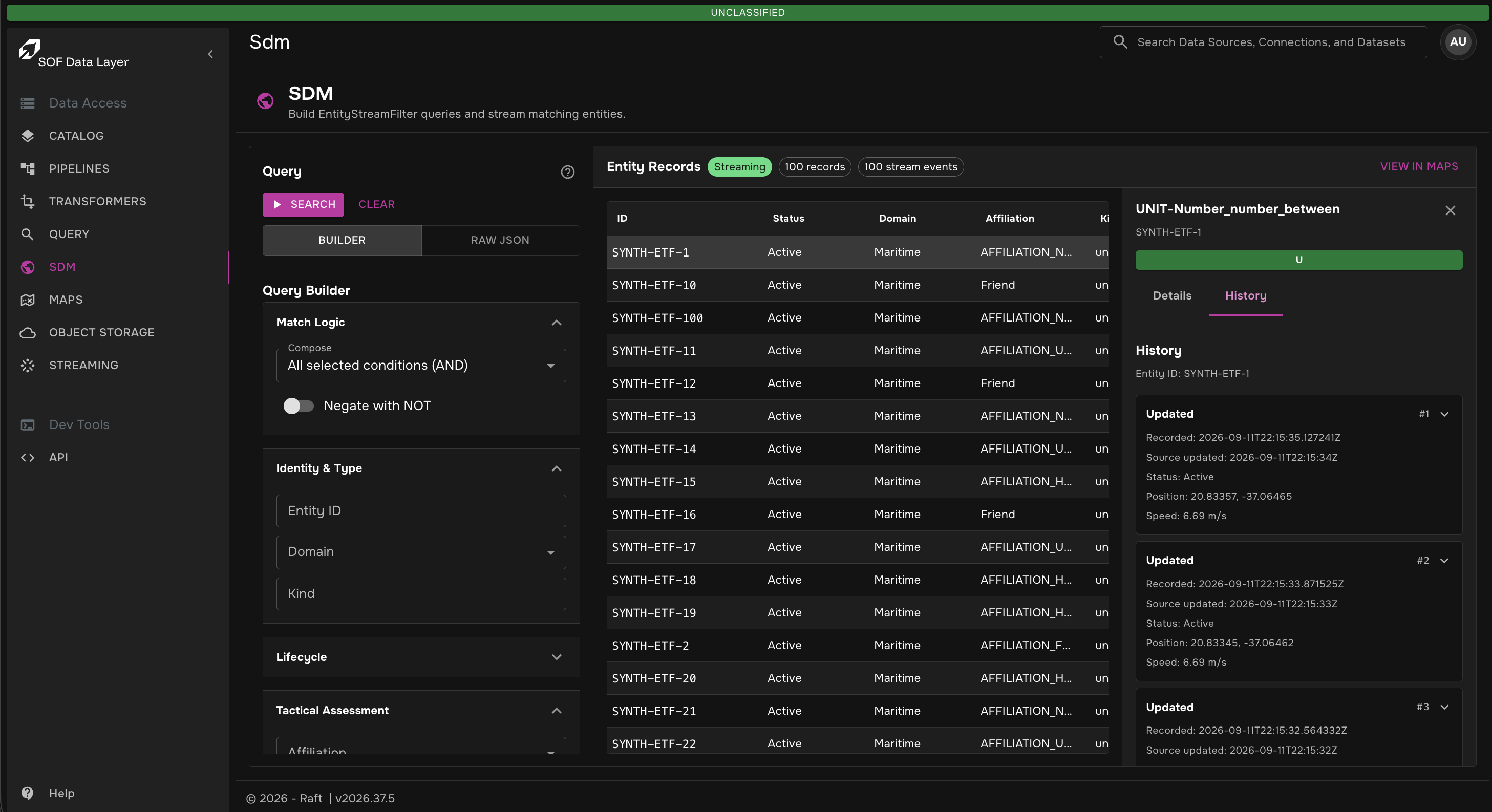Expand history entry #2 chevron
Screen dimensions: 1492x812
[1444, 561]
